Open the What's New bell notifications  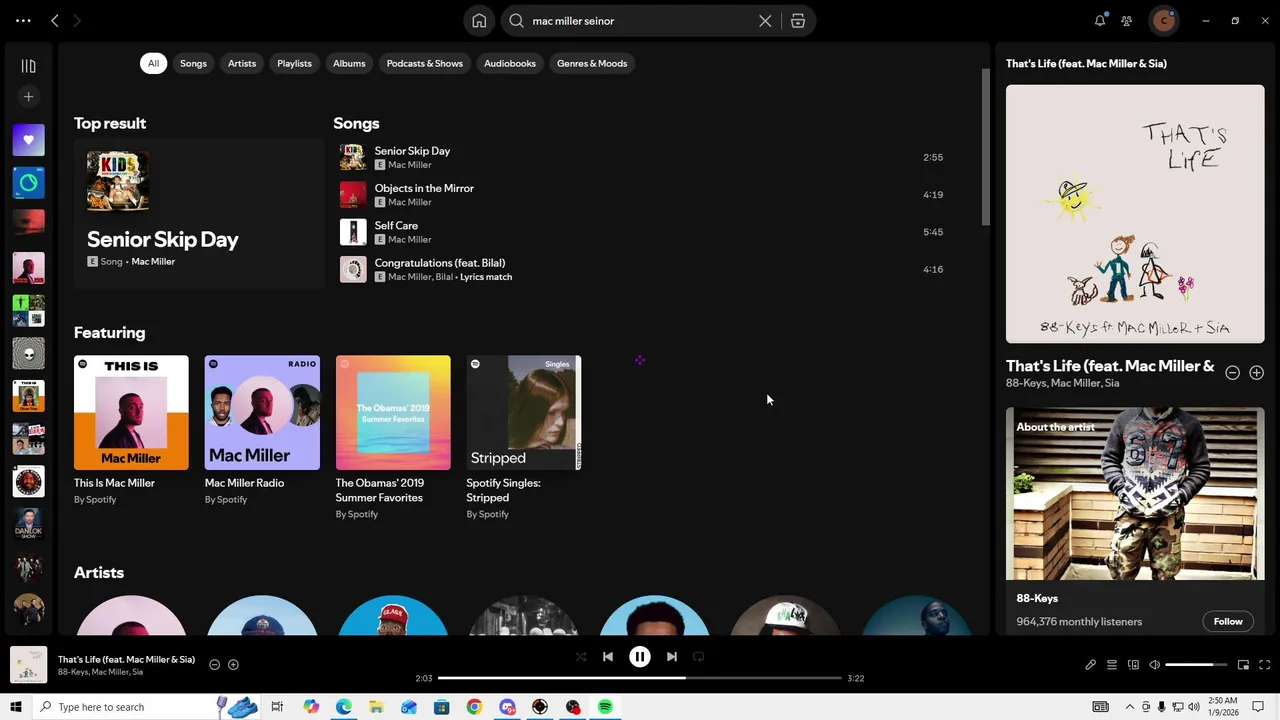click(x=1100, y=20)
